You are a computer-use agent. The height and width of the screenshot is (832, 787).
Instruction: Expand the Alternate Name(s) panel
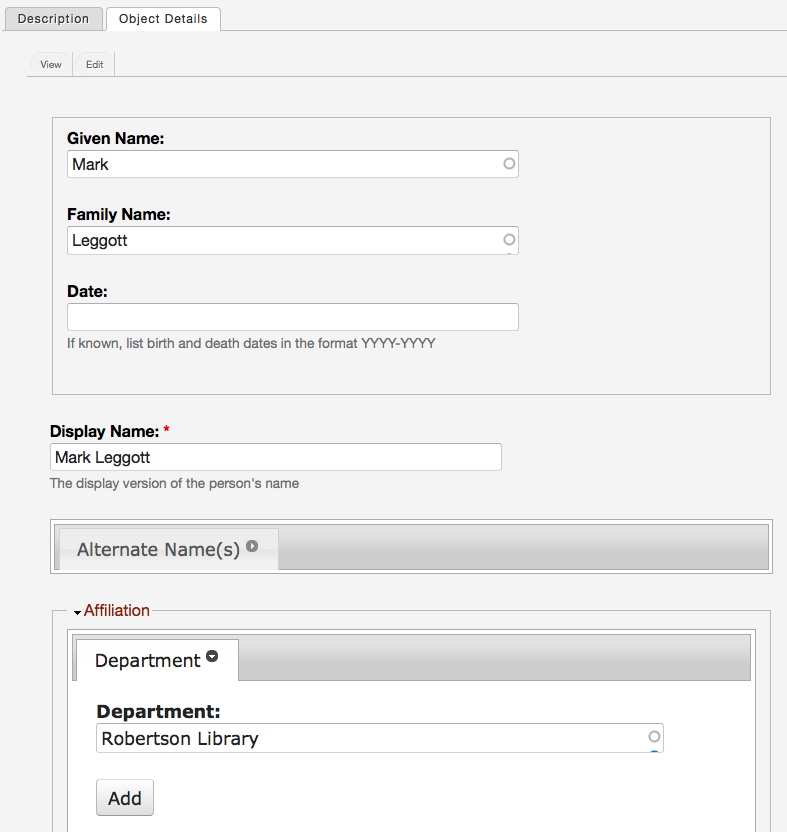[158, 549]
